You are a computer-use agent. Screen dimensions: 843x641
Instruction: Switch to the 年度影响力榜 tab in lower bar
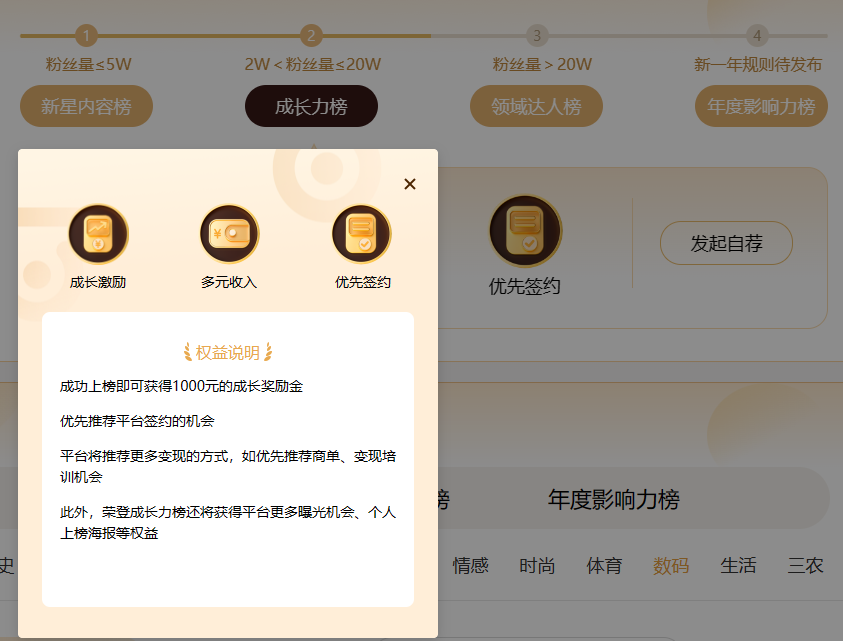coord(613,500)
